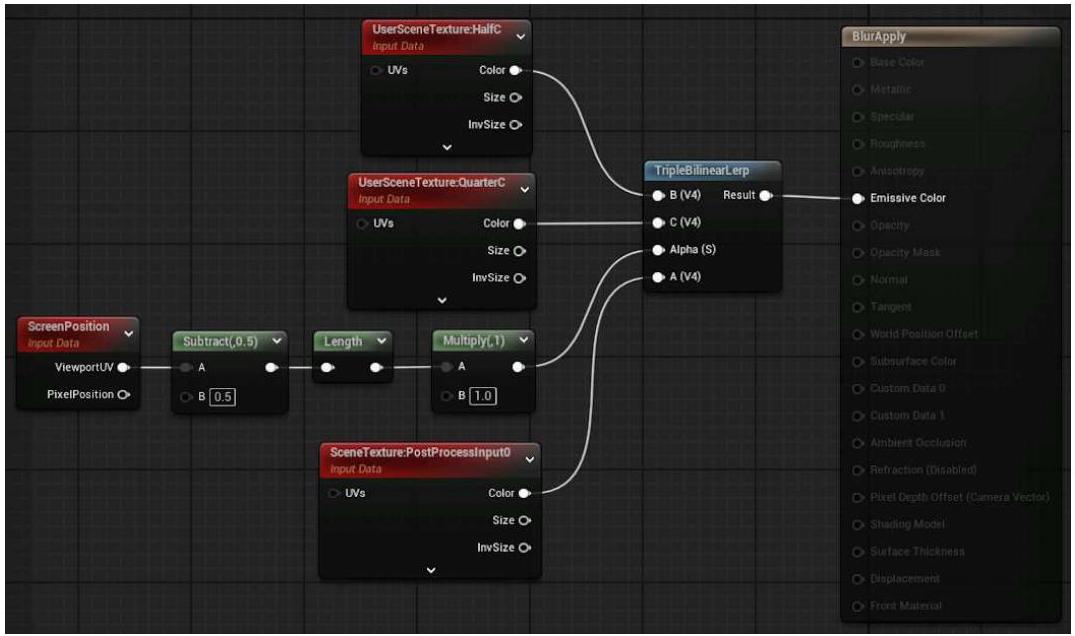1075x636 pixels.
Task: Click the PixelPosition output pin
Action: click(x=123, y=394)
